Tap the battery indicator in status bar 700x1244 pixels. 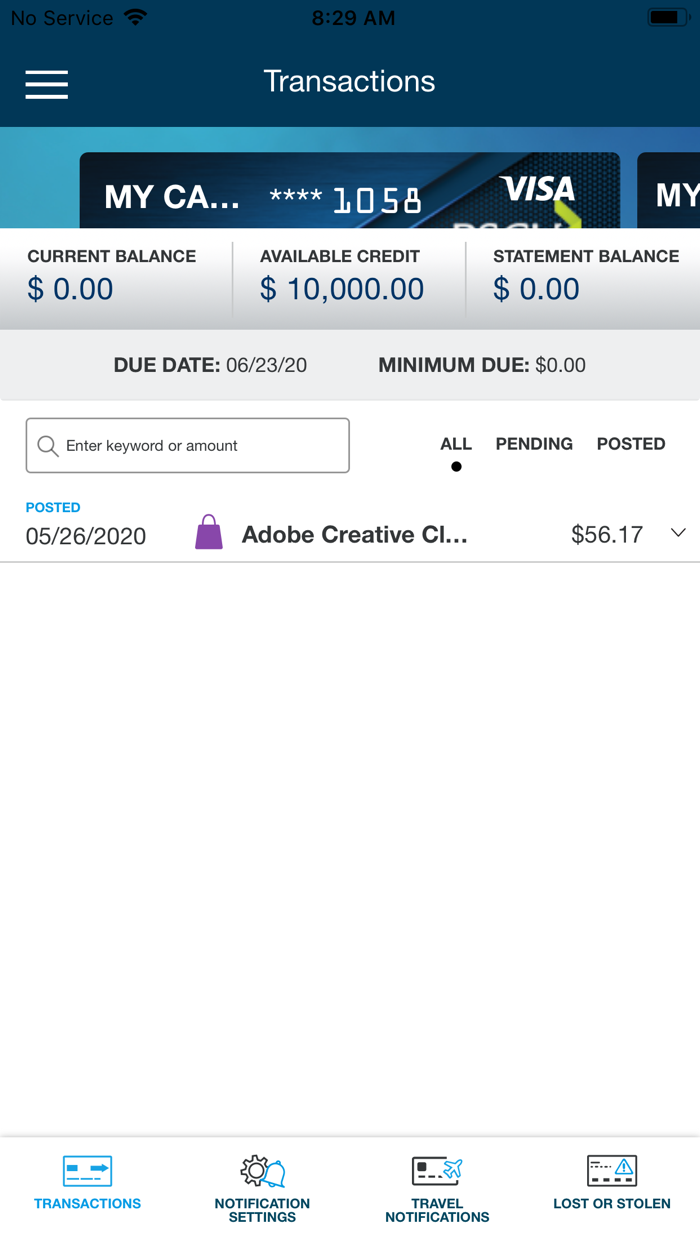665,18
